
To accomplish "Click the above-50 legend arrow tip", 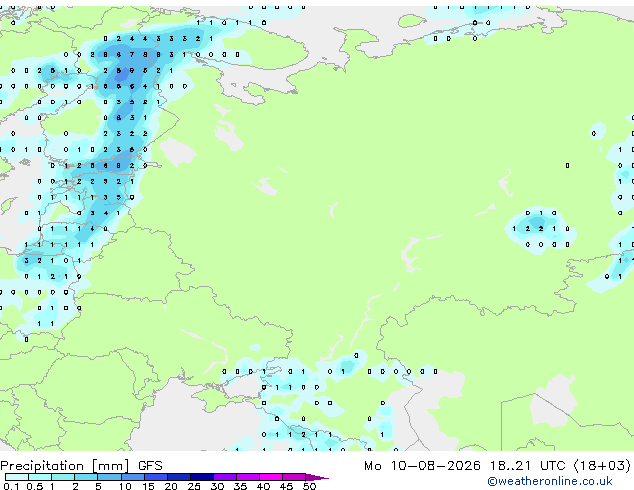I will point(317,477).
